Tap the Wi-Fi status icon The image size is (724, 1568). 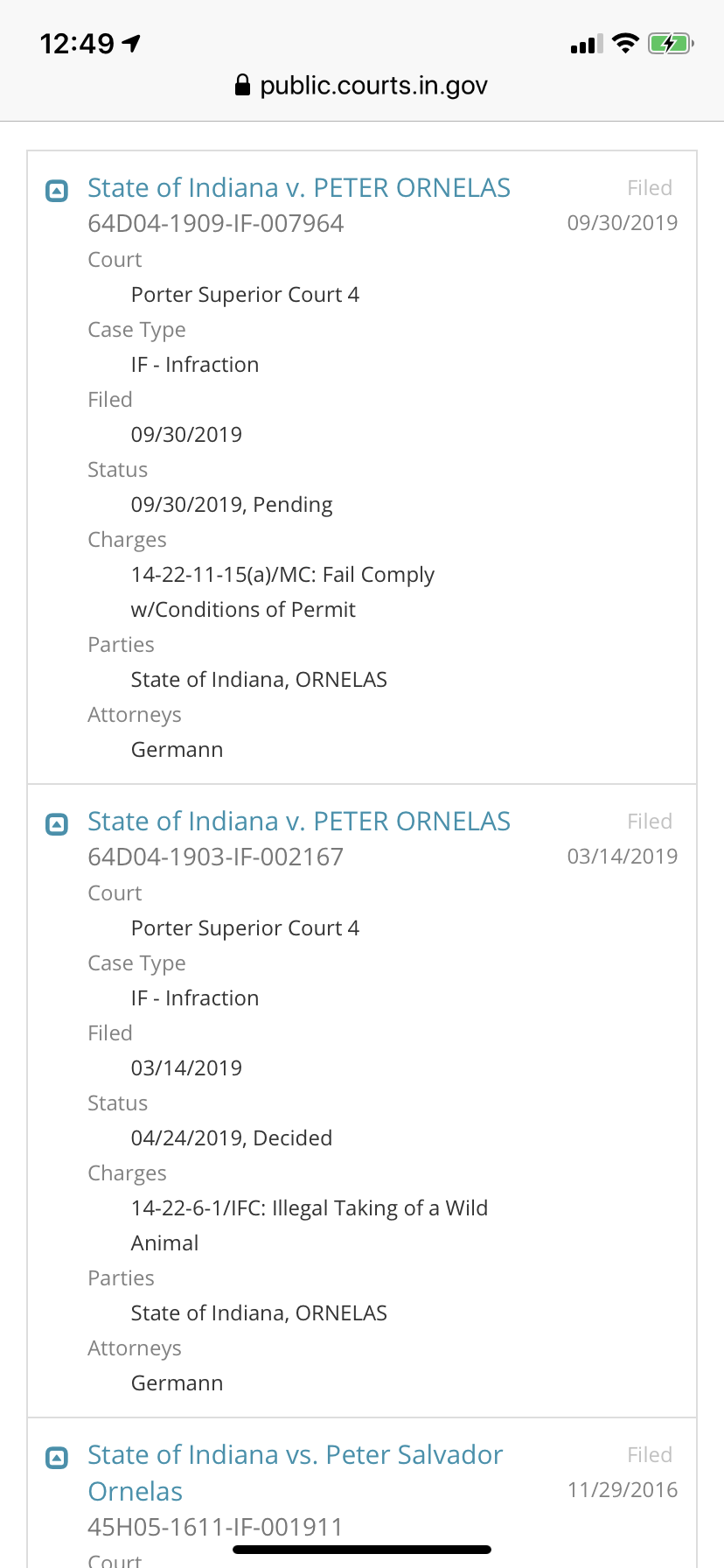click(625, 44)
